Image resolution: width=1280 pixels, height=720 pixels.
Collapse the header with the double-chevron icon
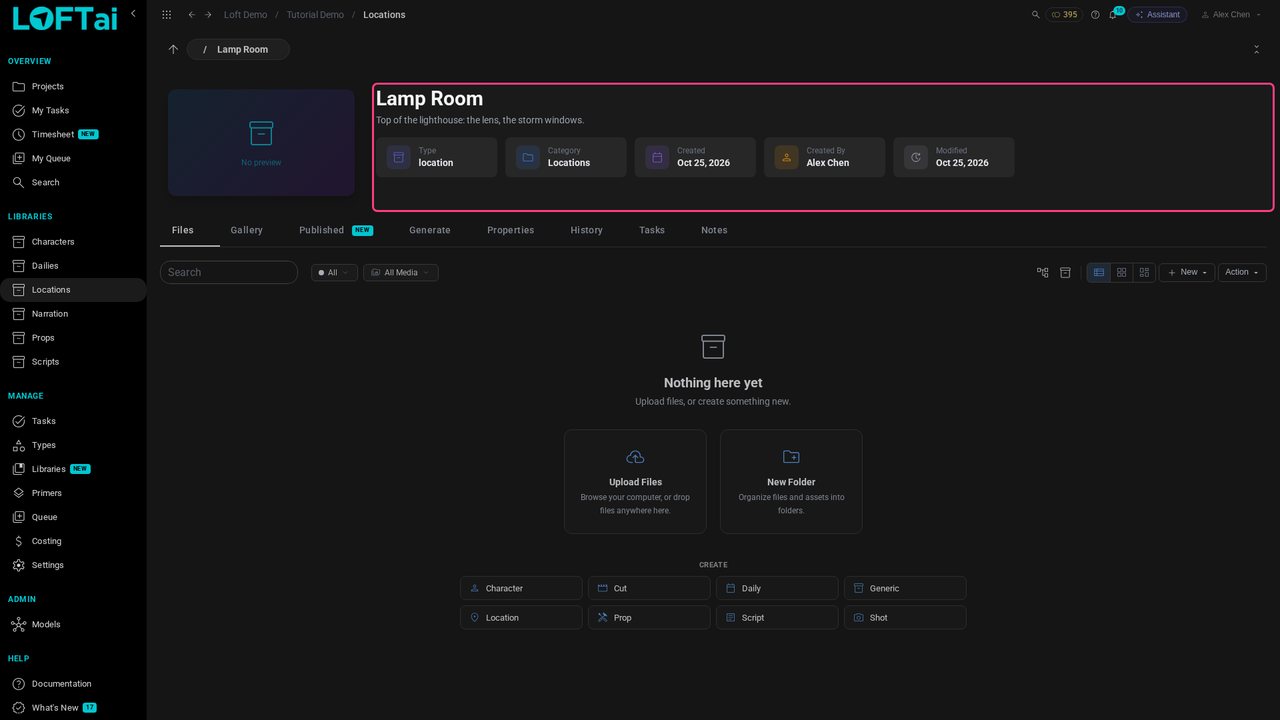coord(1256,49)
